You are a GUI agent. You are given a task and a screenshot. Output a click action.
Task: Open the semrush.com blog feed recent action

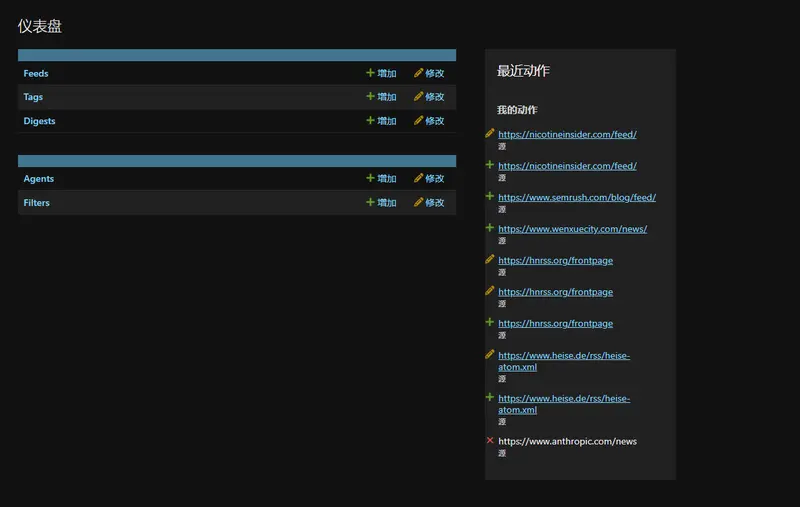coord(576,198)
